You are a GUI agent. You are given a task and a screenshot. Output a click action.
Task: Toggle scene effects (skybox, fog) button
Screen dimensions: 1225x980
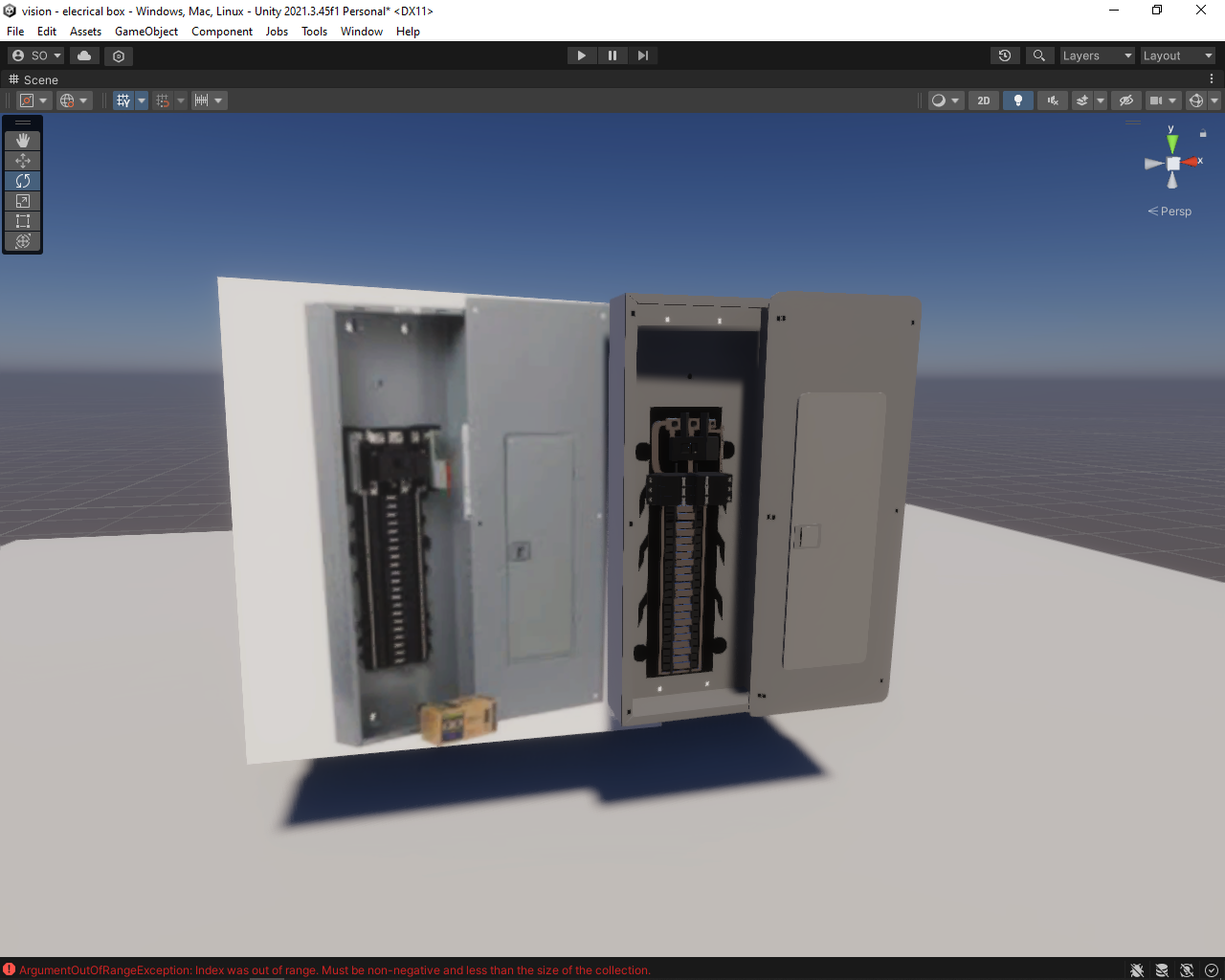[1082, 100]
